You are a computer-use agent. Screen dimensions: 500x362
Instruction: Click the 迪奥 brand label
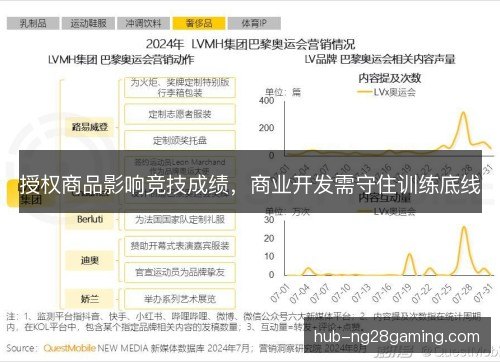[89, 260]
